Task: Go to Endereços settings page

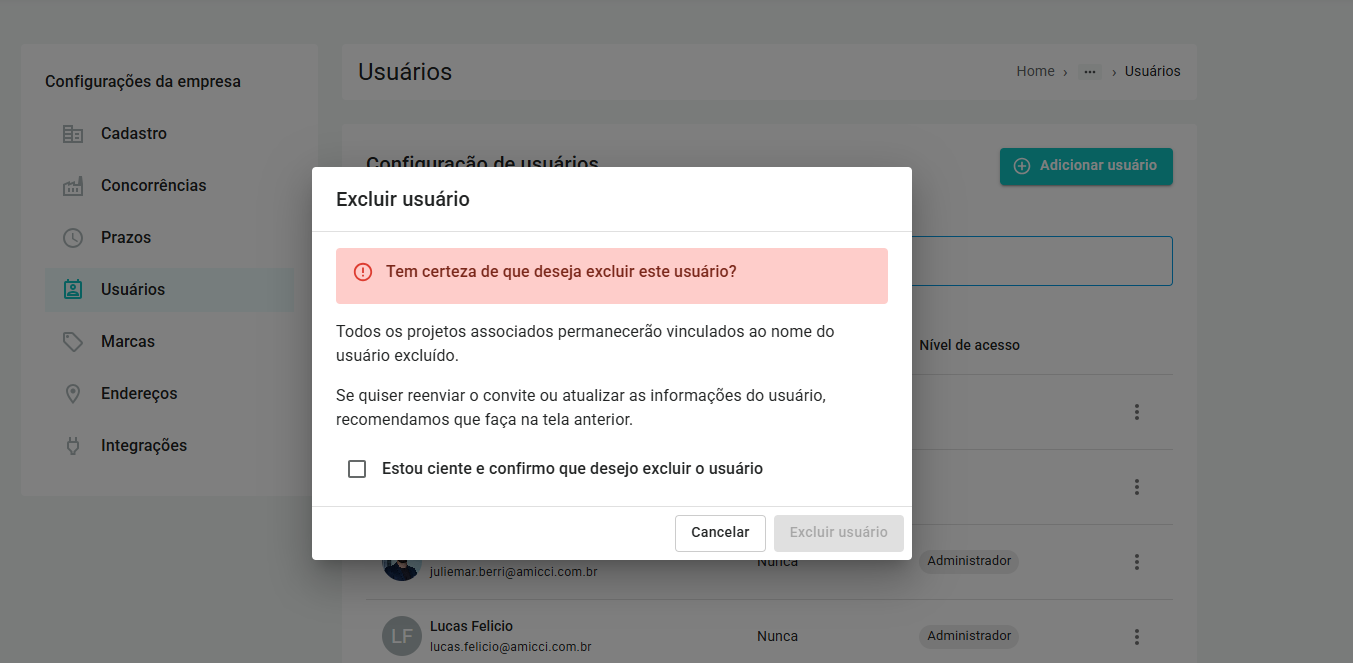Action: click(139, 394)
